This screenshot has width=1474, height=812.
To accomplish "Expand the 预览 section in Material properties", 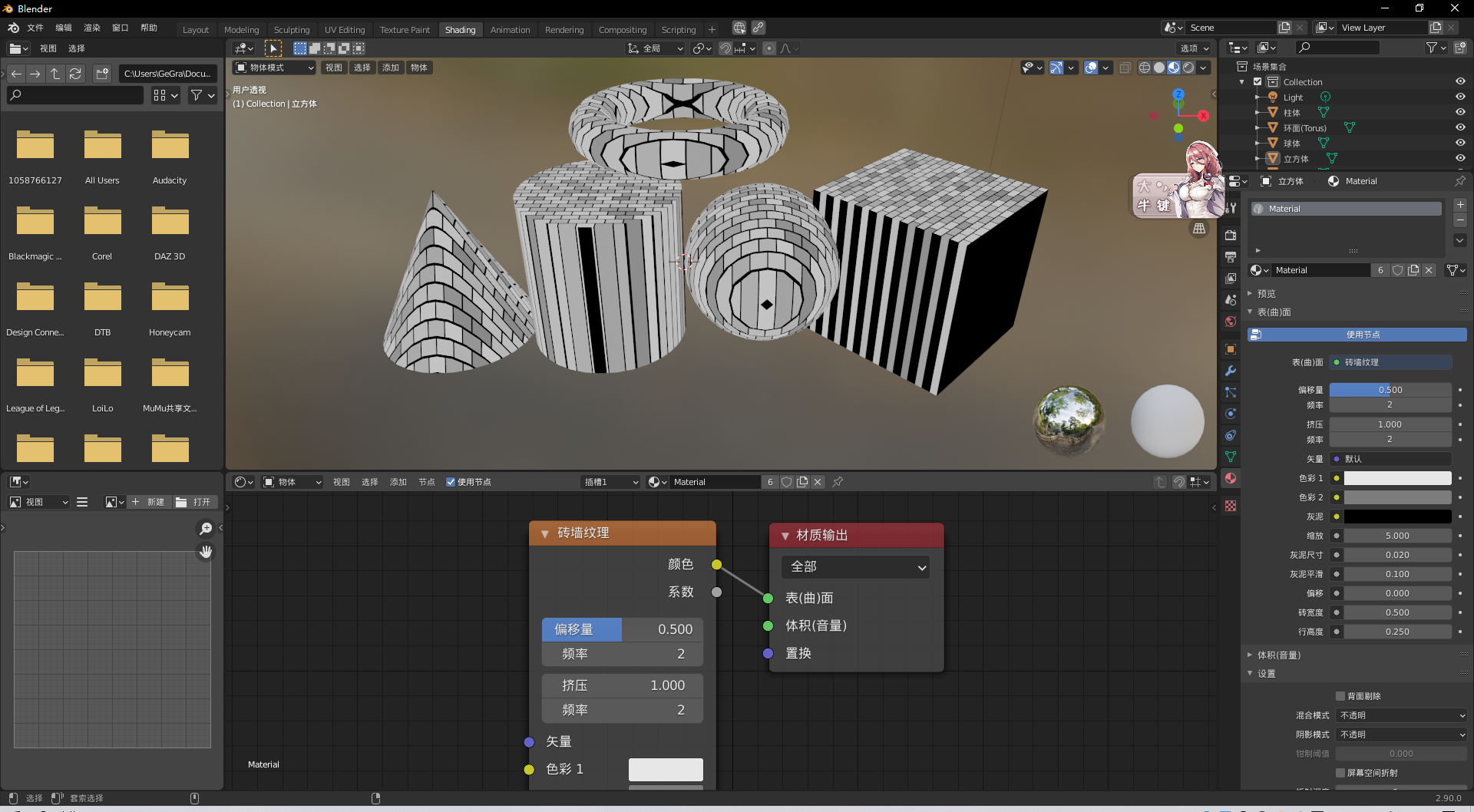I will 1265,293.
